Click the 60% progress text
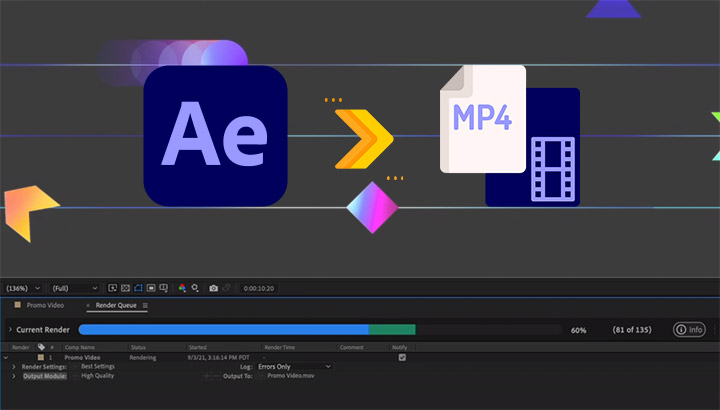Screen dimensions: 720x410 (x=579, y=330)
